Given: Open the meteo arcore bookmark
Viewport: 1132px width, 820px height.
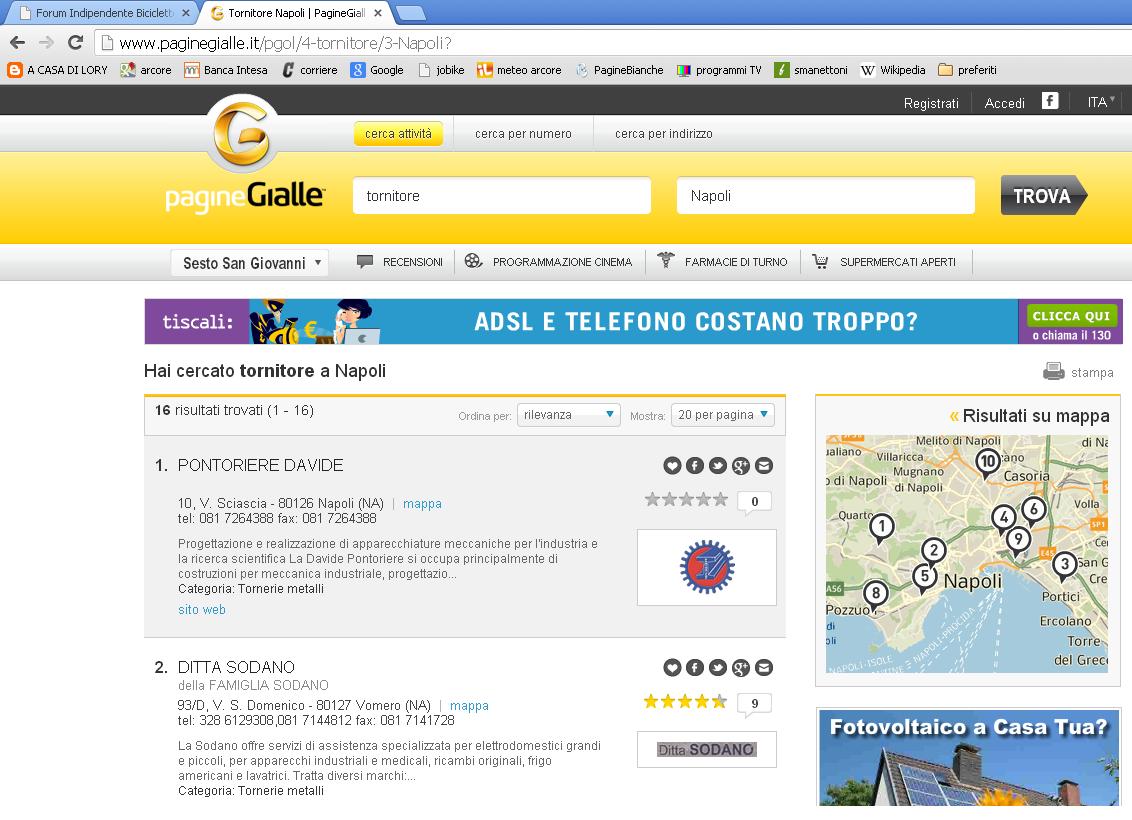Looking at the screenshot, I should [519, 70].
